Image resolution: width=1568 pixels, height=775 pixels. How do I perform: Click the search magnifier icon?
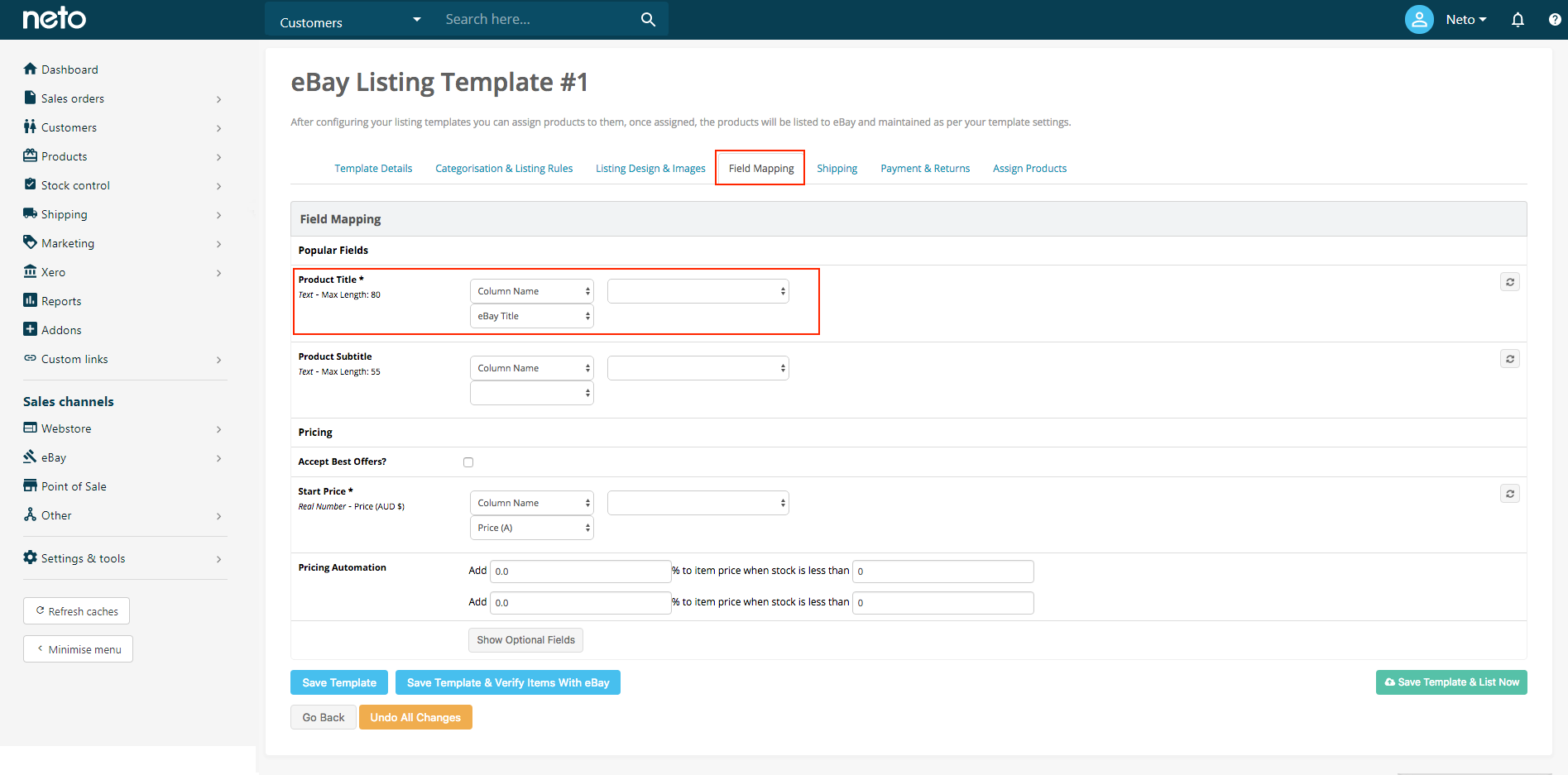[x=648, y=19]
